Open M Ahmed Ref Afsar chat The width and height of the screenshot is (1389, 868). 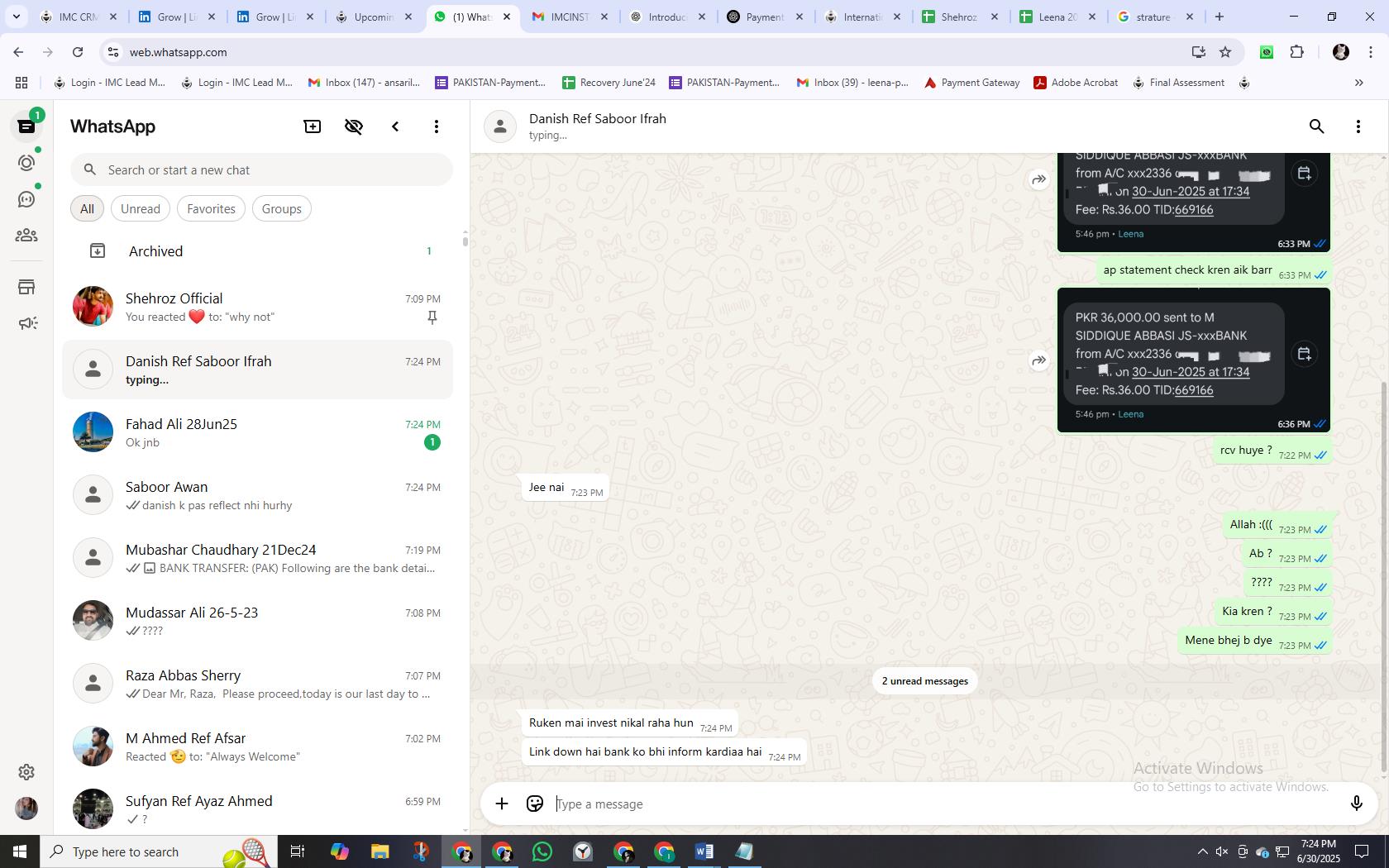coord(258,746)
